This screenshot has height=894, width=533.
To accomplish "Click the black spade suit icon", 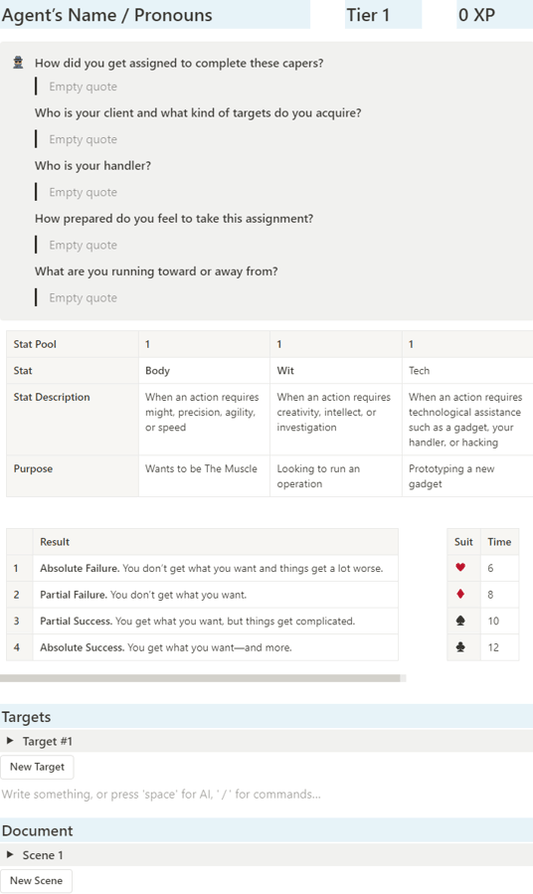I will pos(461,620).
